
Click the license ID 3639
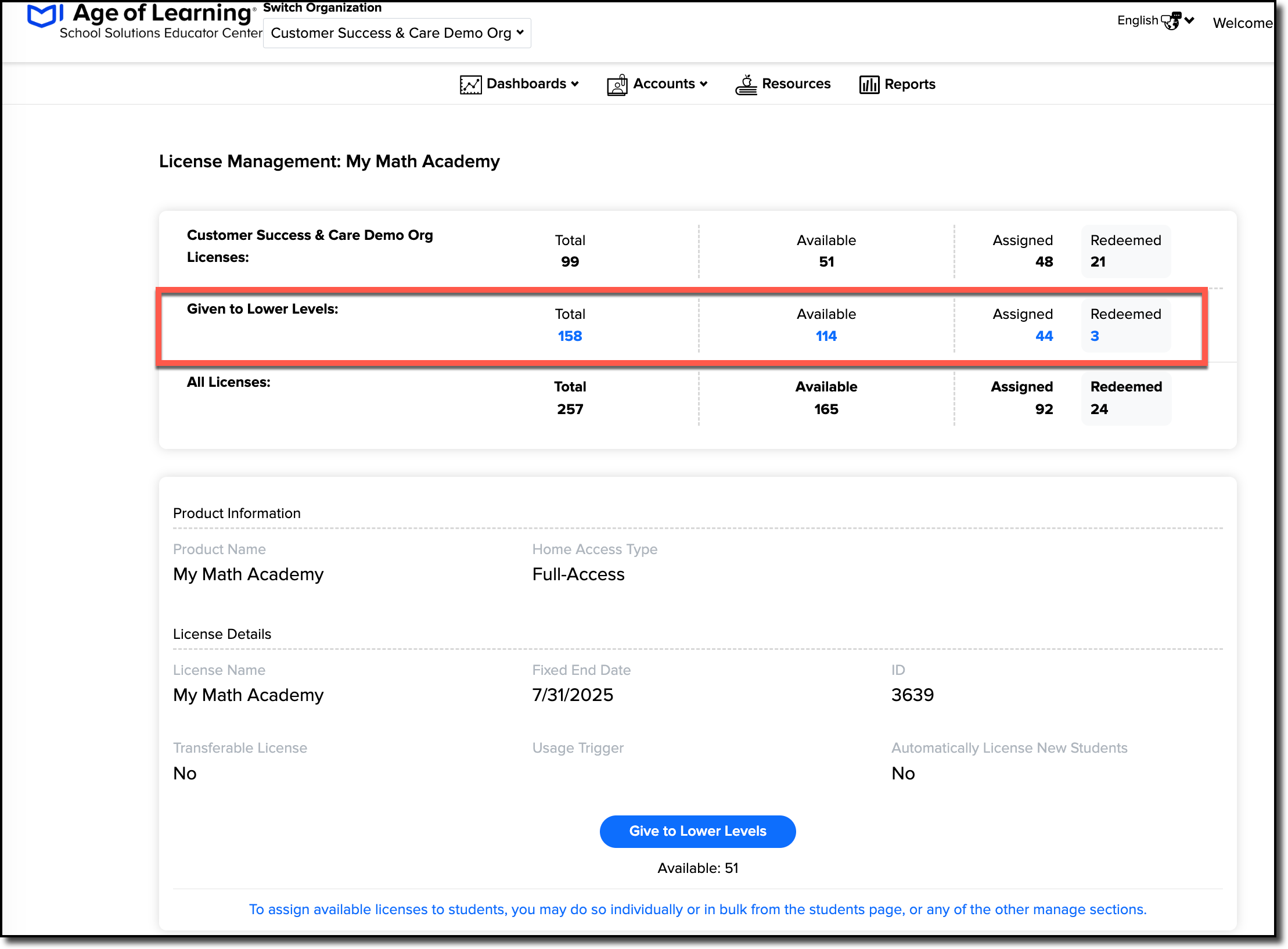(x=912, y=695)
